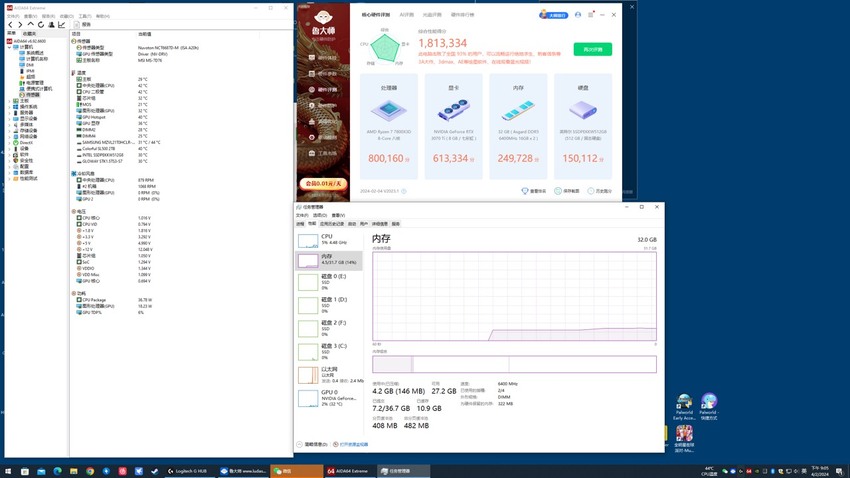Select 以太网 in Task Manager sidebar
The image size is (850, 478).
tap(329, 375)
